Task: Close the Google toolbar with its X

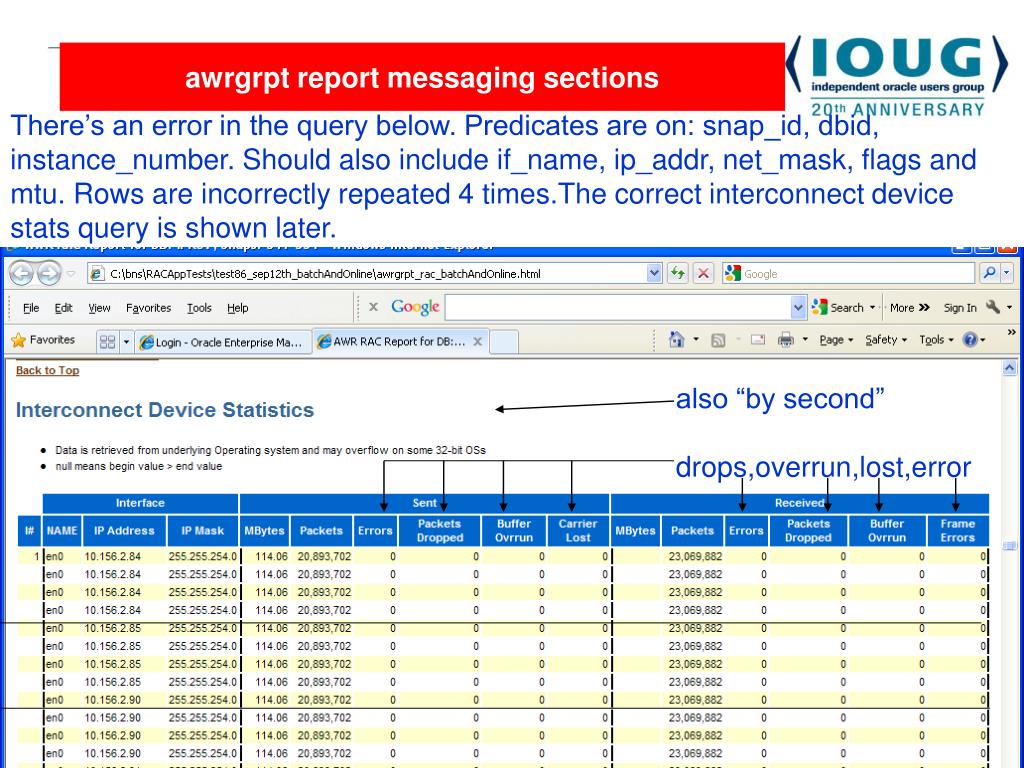Action: coord(373,307)
